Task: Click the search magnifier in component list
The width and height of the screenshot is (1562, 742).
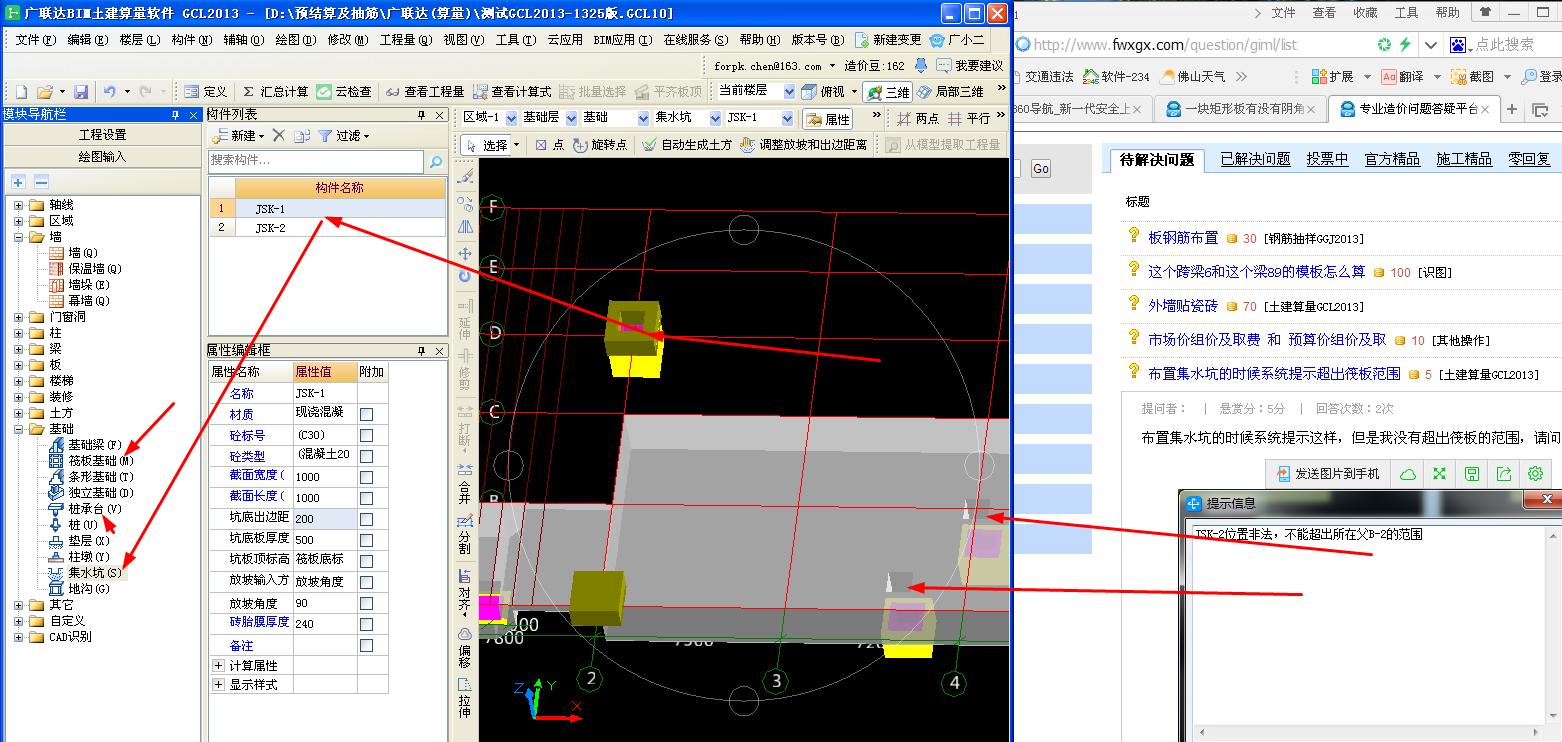Action: click(x=436, y=161)
